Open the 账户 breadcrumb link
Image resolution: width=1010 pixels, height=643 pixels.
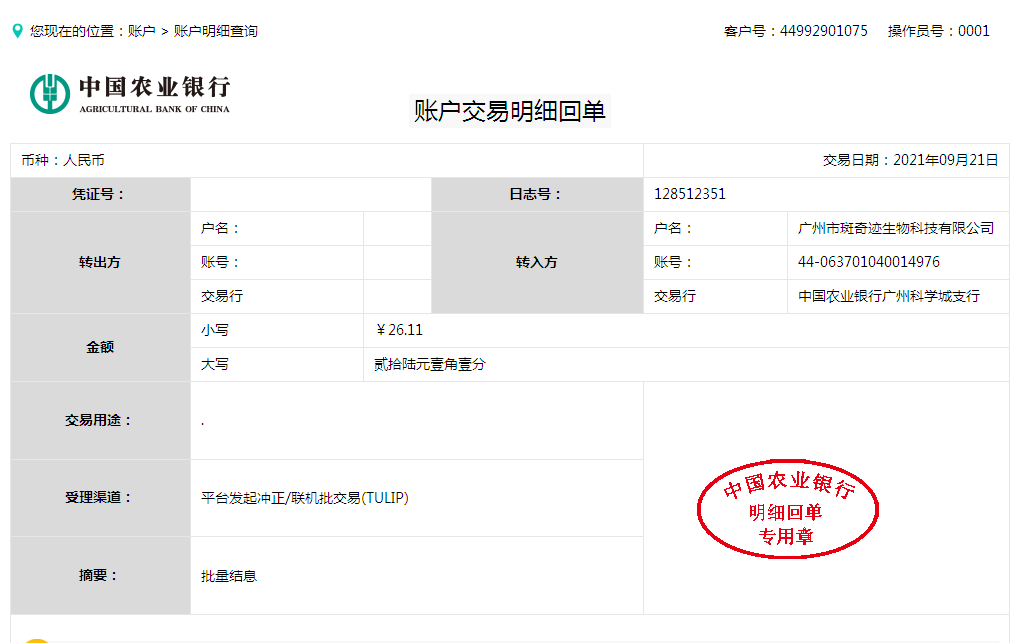click(x=142, y=31)
